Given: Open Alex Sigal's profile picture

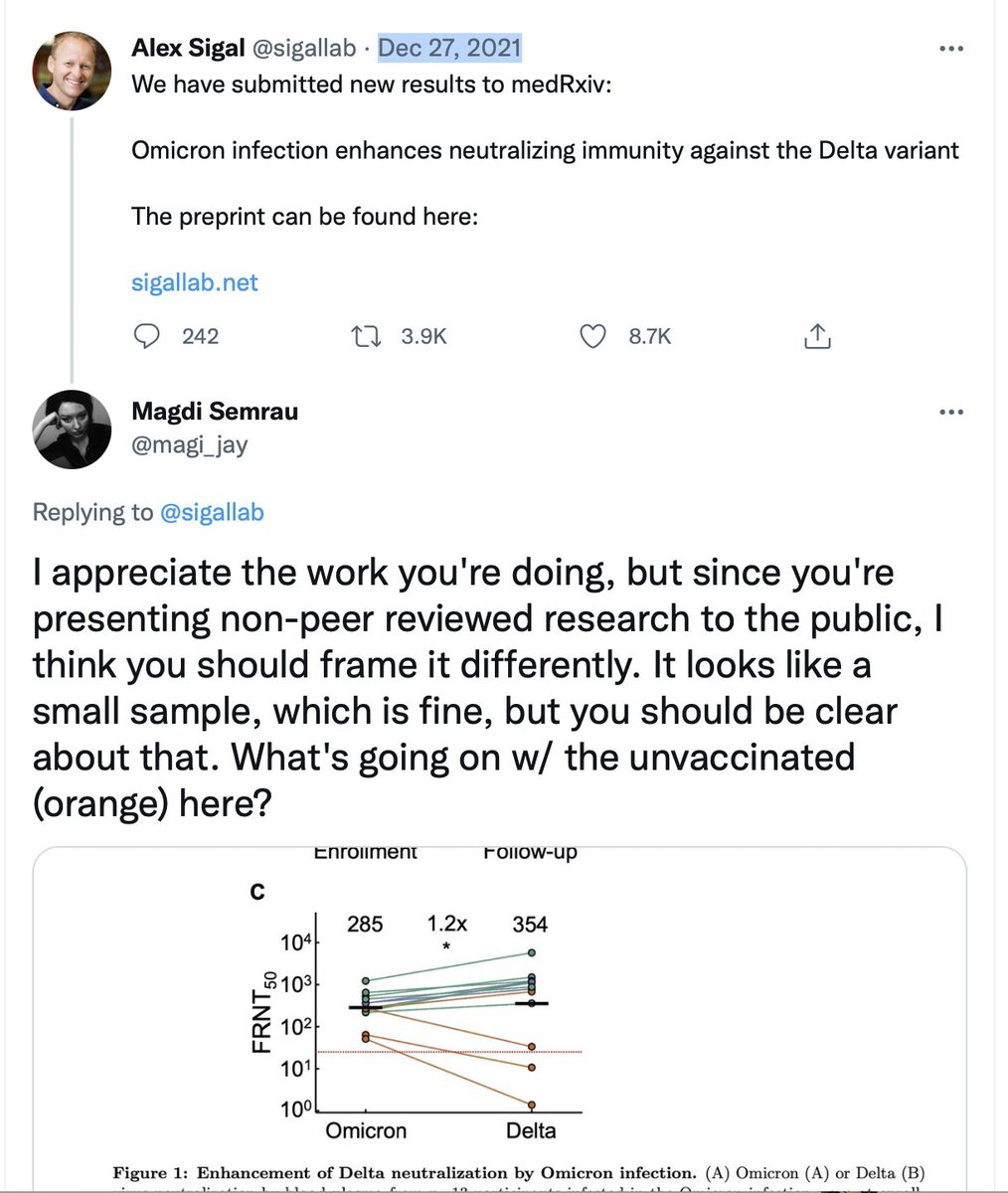Looking at the screenshot, I should [x=72, y=71].
